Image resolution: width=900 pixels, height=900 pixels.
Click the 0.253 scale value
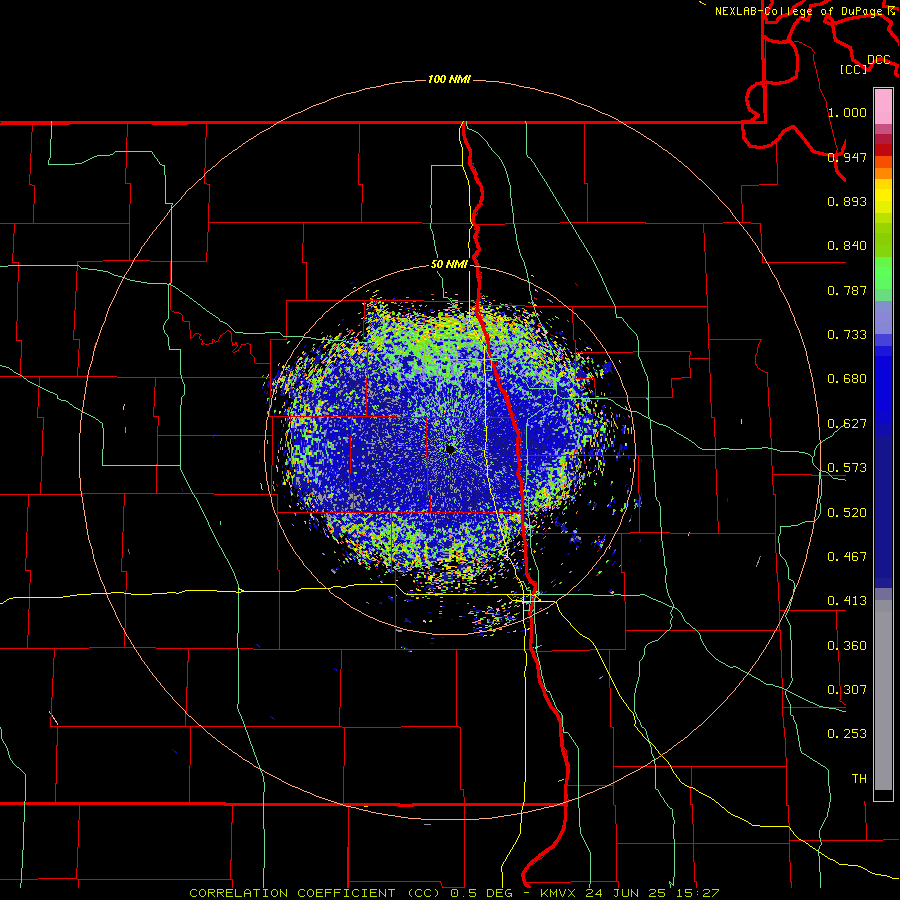click(x=847, y=734)
